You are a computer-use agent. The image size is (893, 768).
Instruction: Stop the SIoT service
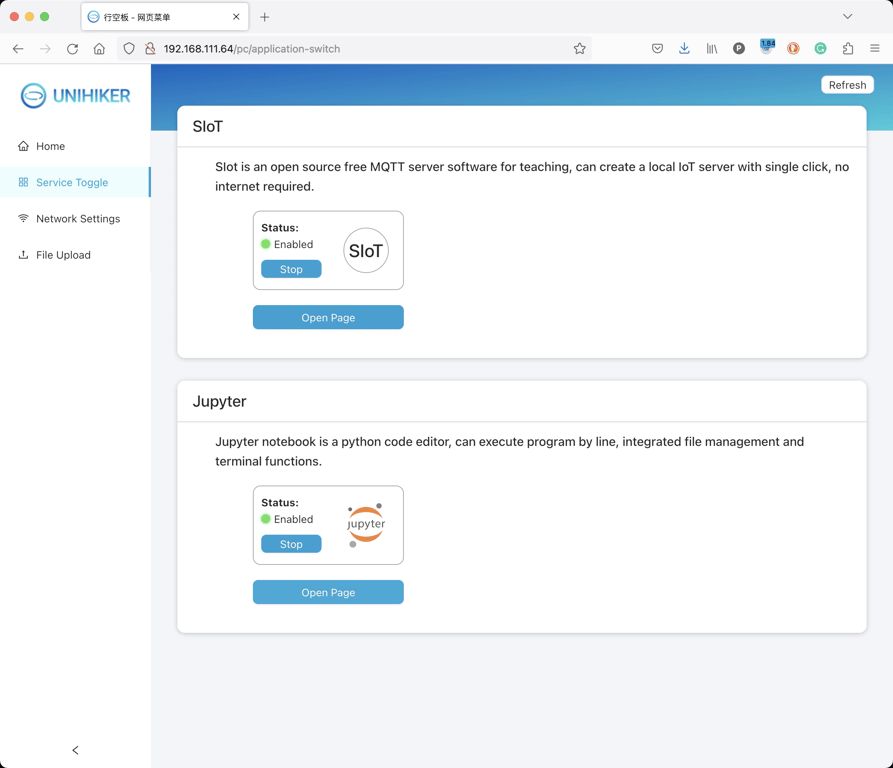point(291,269)
